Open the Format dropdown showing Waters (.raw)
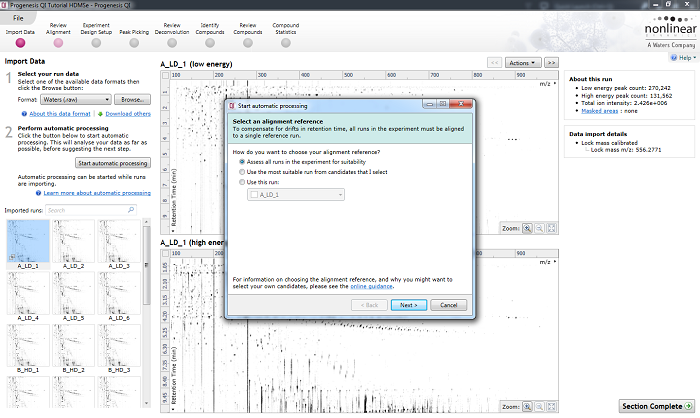This screenshot has width=700, height=418. pos(75,100)
